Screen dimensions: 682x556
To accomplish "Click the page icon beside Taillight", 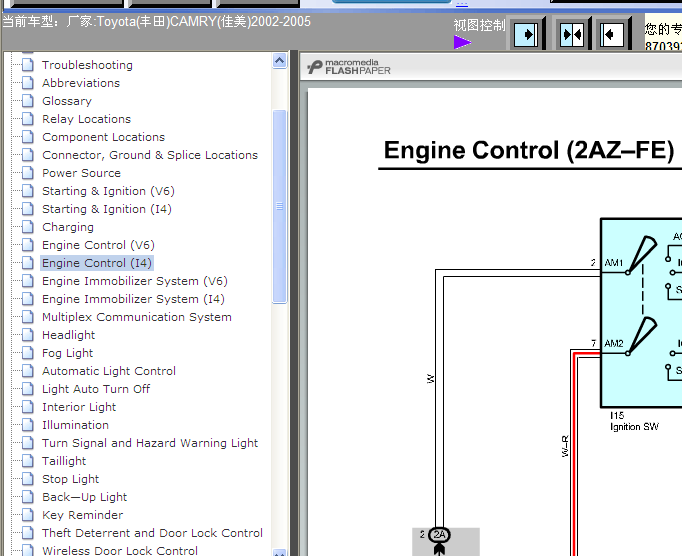I will 28,461.
